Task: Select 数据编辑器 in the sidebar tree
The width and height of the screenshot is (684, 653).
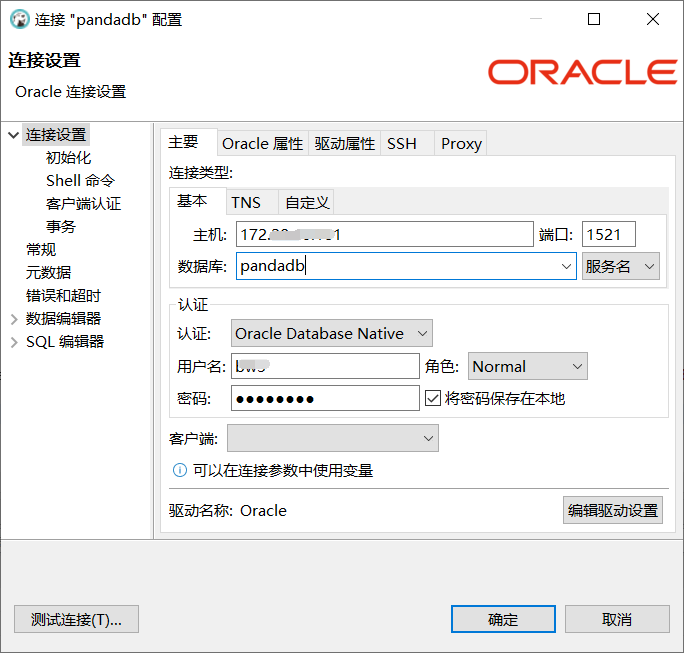Action: pos(63,319)
